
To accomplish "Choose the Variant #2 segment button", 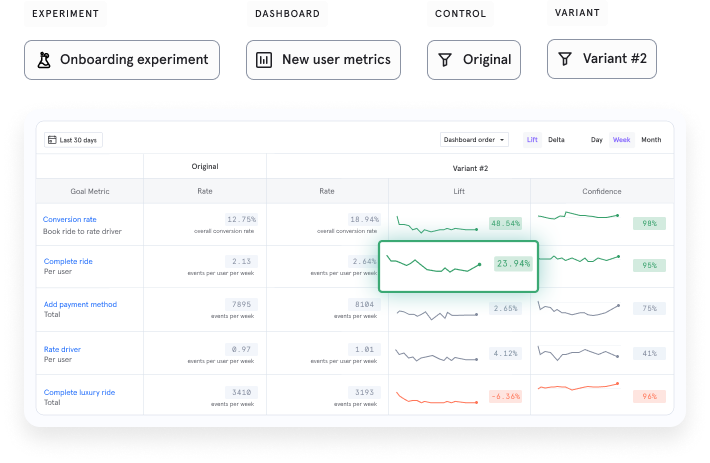I will click(602, 59).
